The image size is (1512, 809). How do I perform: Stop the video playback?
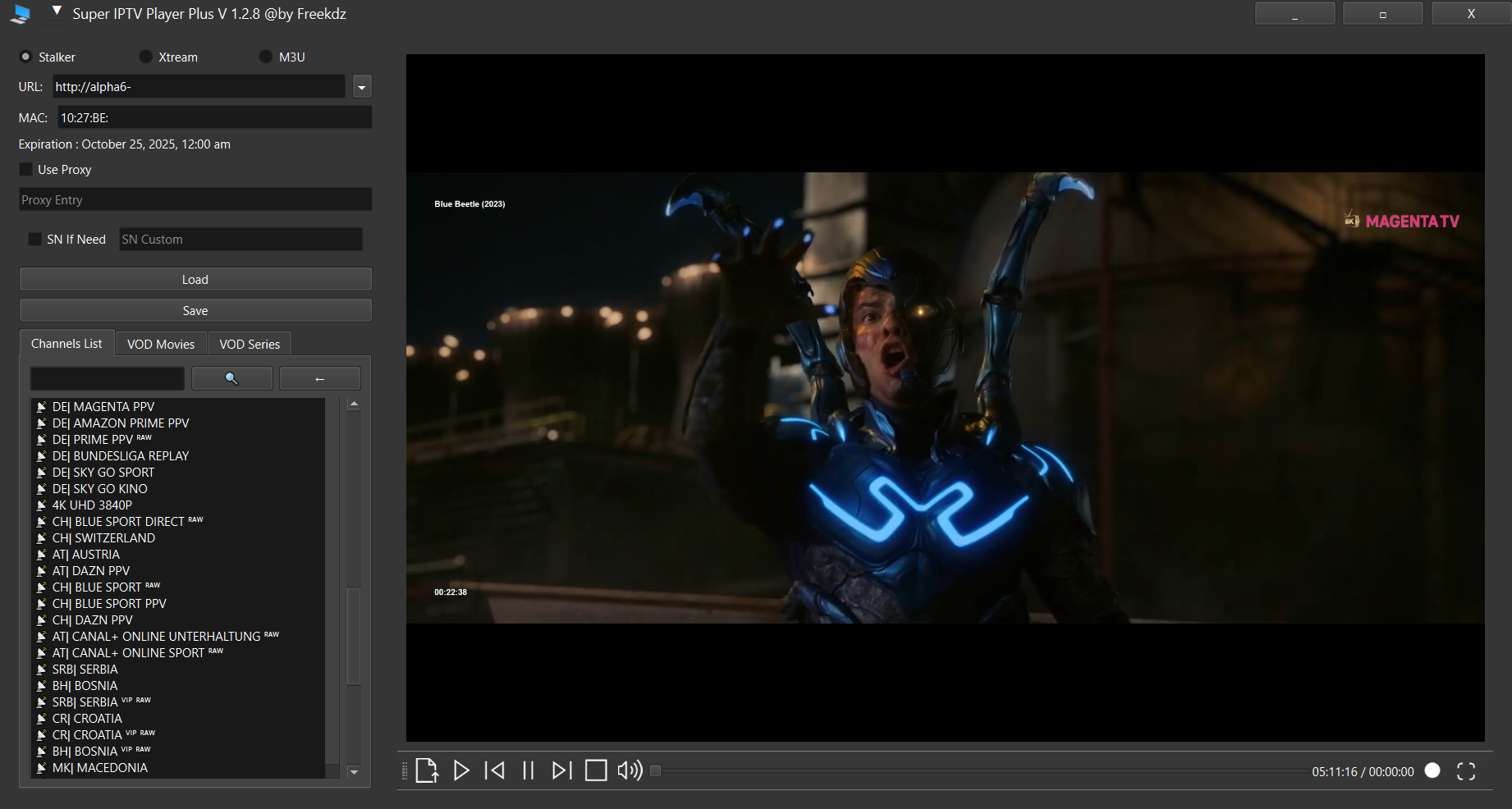pos(596,770)
